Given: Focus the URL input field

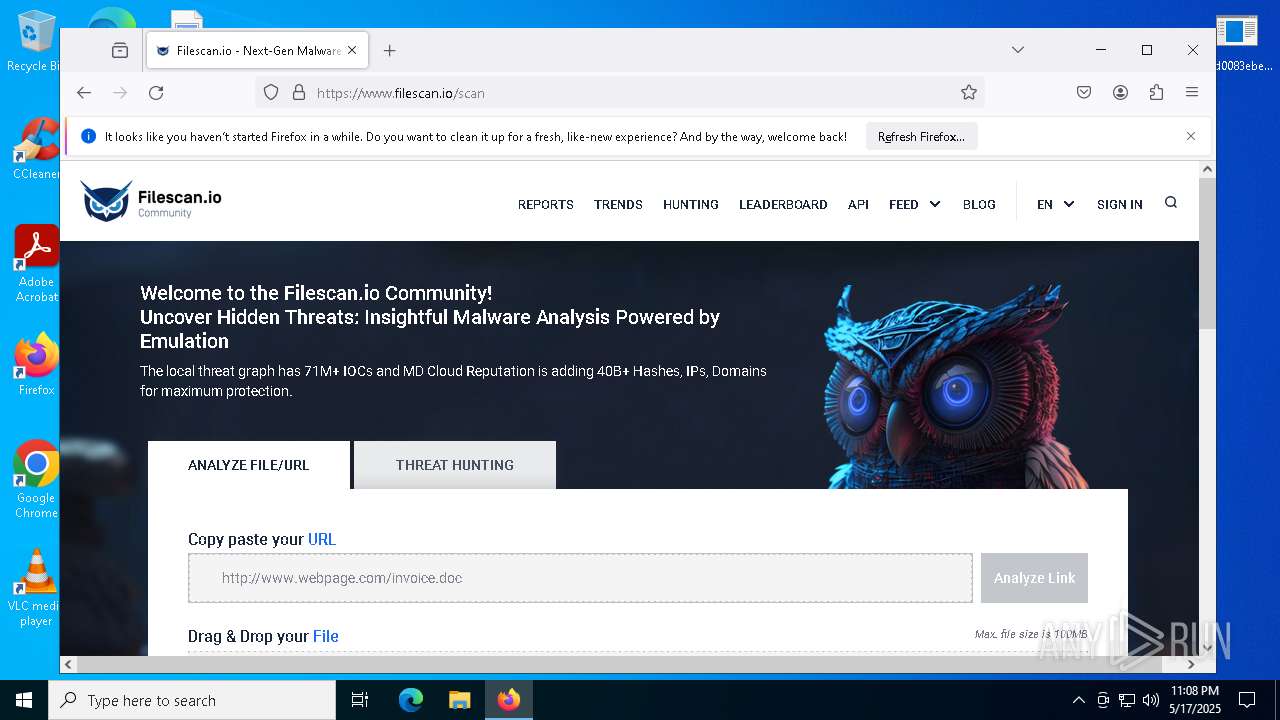Looking at the screenshot, I should pyautogui.click(x=580, y=578).
